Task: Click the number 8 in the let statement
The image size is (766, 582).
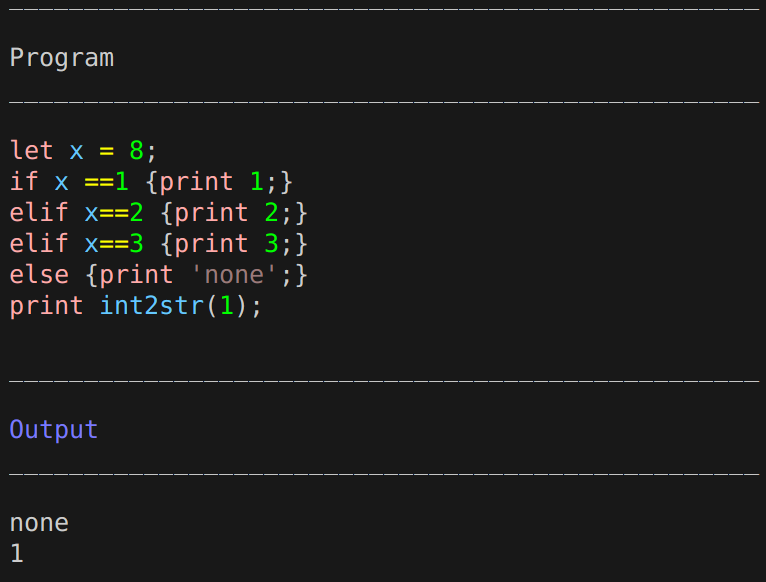Action: click(136, 151)
